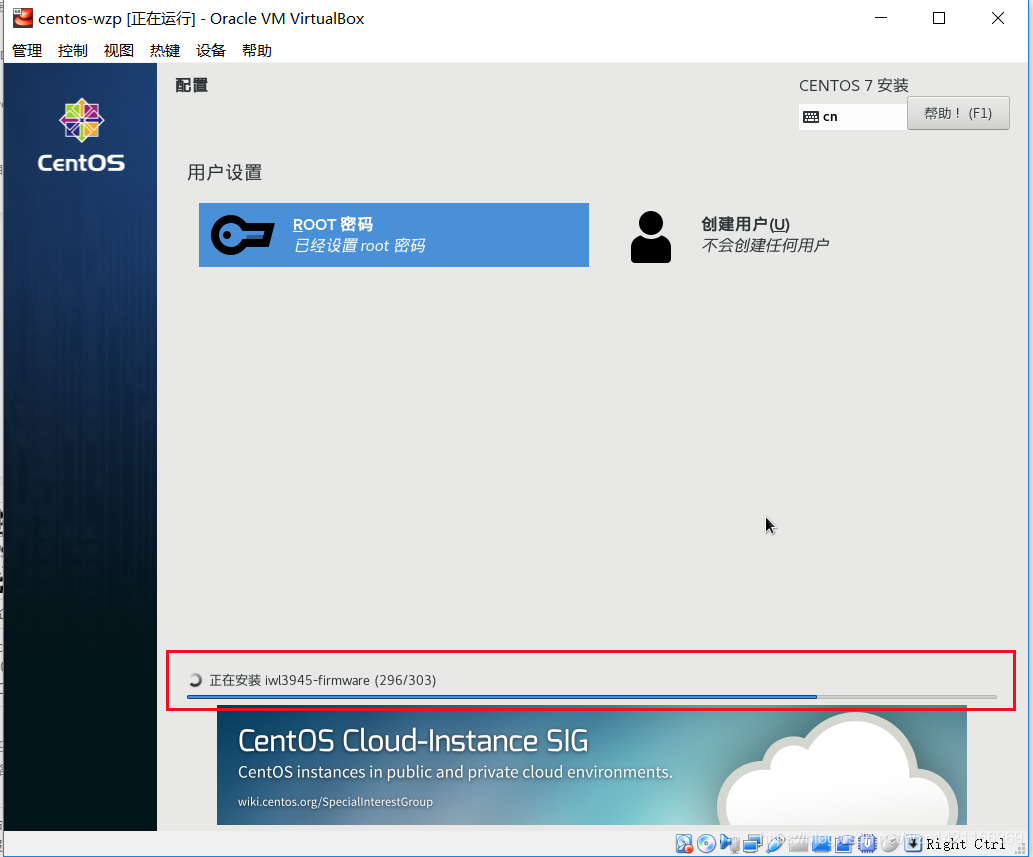The height and width of the screenshot is (857, 1033).
Task: Click the 配置 heading
Action: [x=192, y=86]
